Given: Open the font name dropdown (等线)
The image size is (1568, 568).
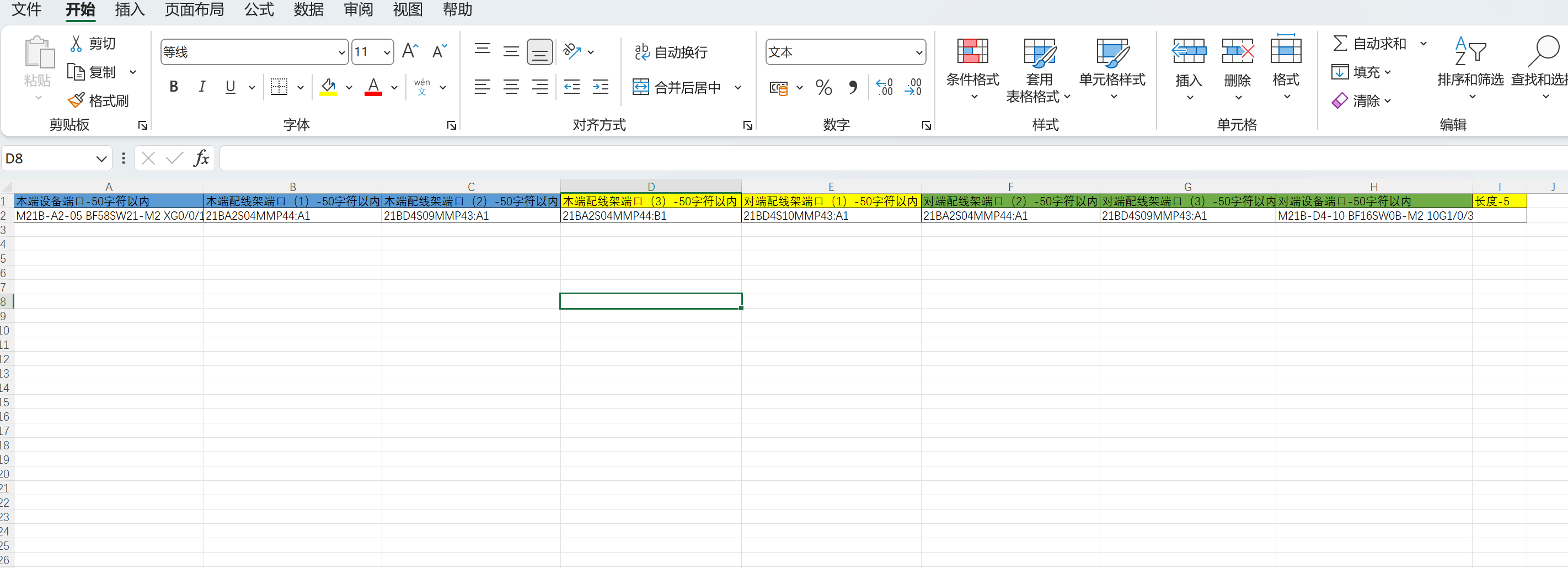Looking at the screenshot, I should 341,52.
